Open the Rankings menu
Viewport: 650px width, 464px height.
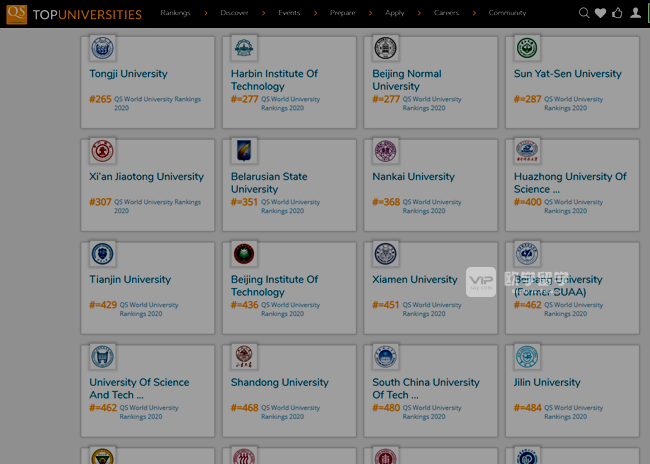click(x=175, y=13)
